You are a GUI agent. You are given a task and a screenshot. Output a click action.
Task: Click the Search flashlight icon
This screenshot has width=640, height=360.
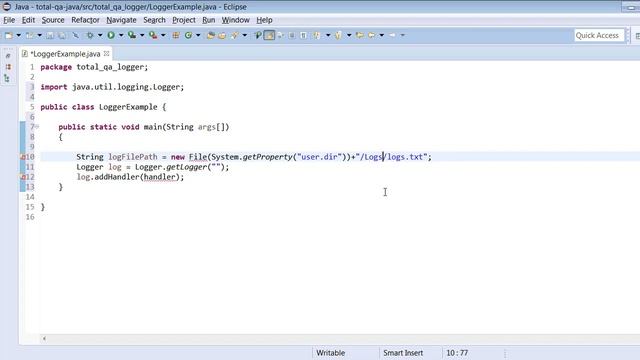coord(234,36)
